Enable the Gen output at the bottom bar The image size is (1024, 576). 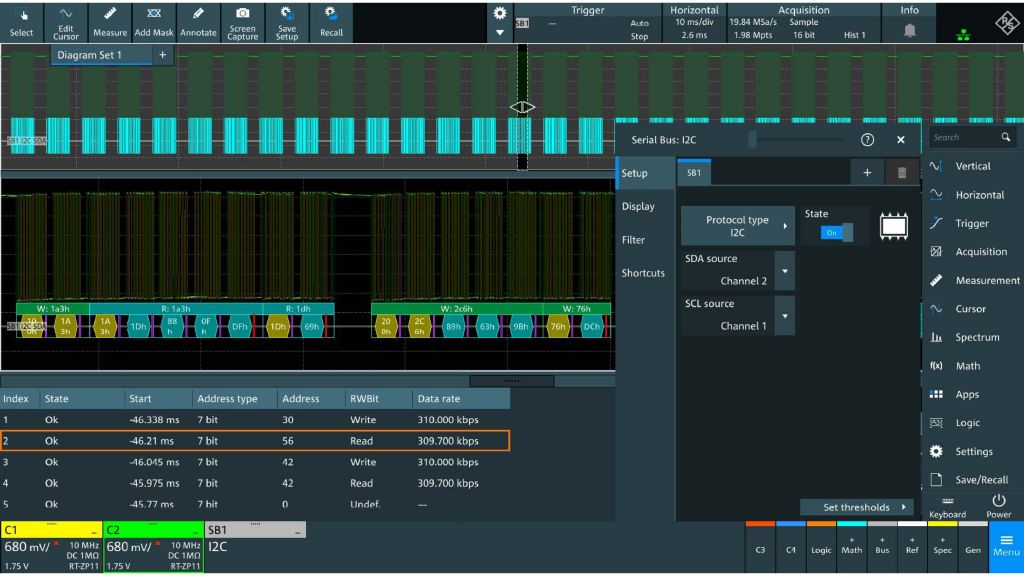pyautogui.click(x=972, y=549)
